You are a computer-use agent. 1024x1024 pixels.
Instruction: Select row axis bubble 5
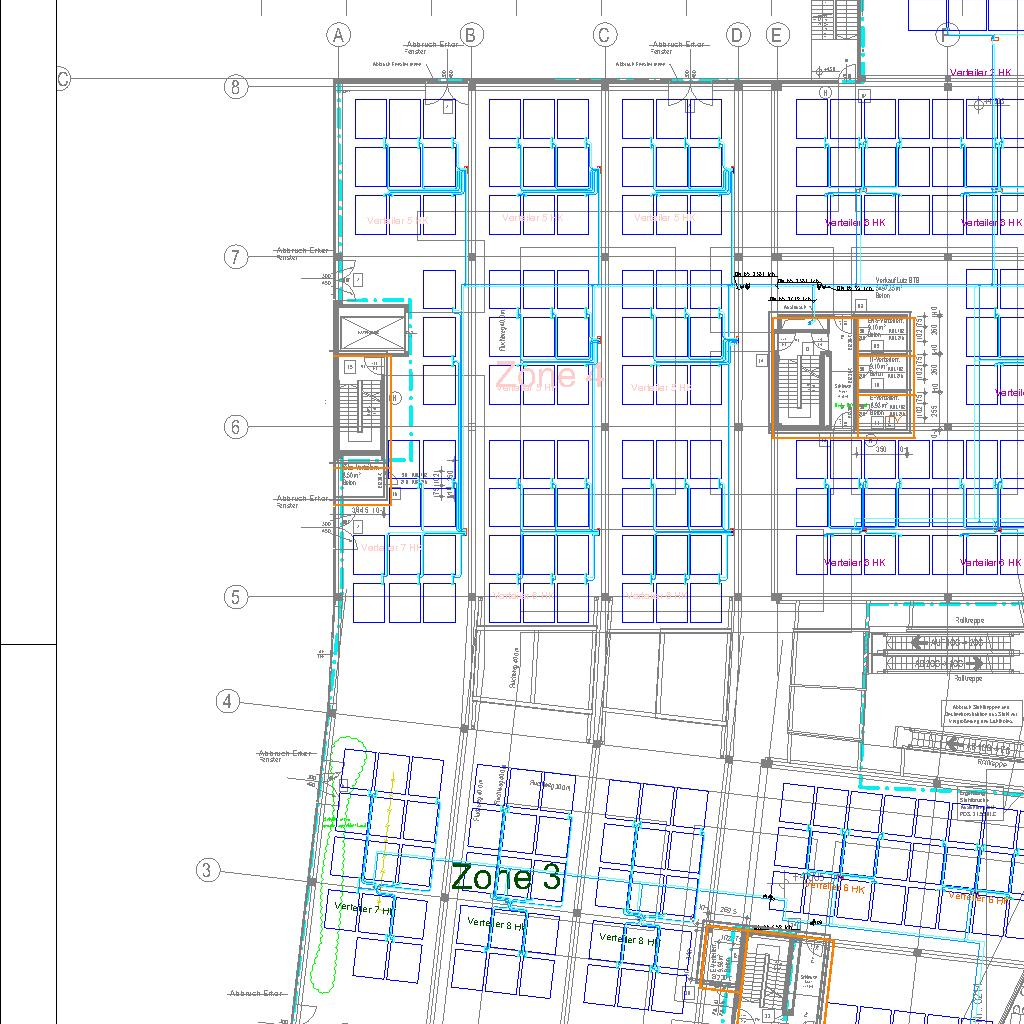point(235,597)
